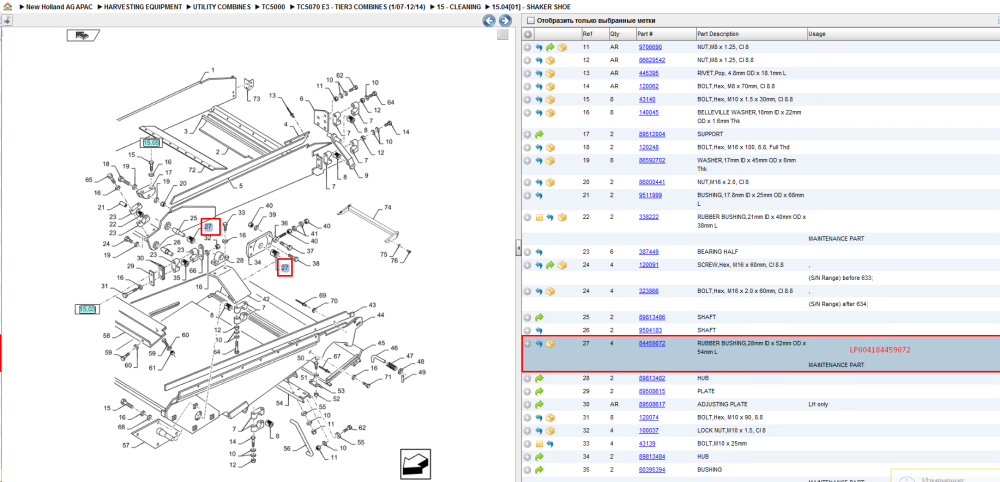The height and width of the screenshot is (482, 1000).
Task: Click gray circle on row Ref 11
Action: pyautogui.click(x=527, y=47)
